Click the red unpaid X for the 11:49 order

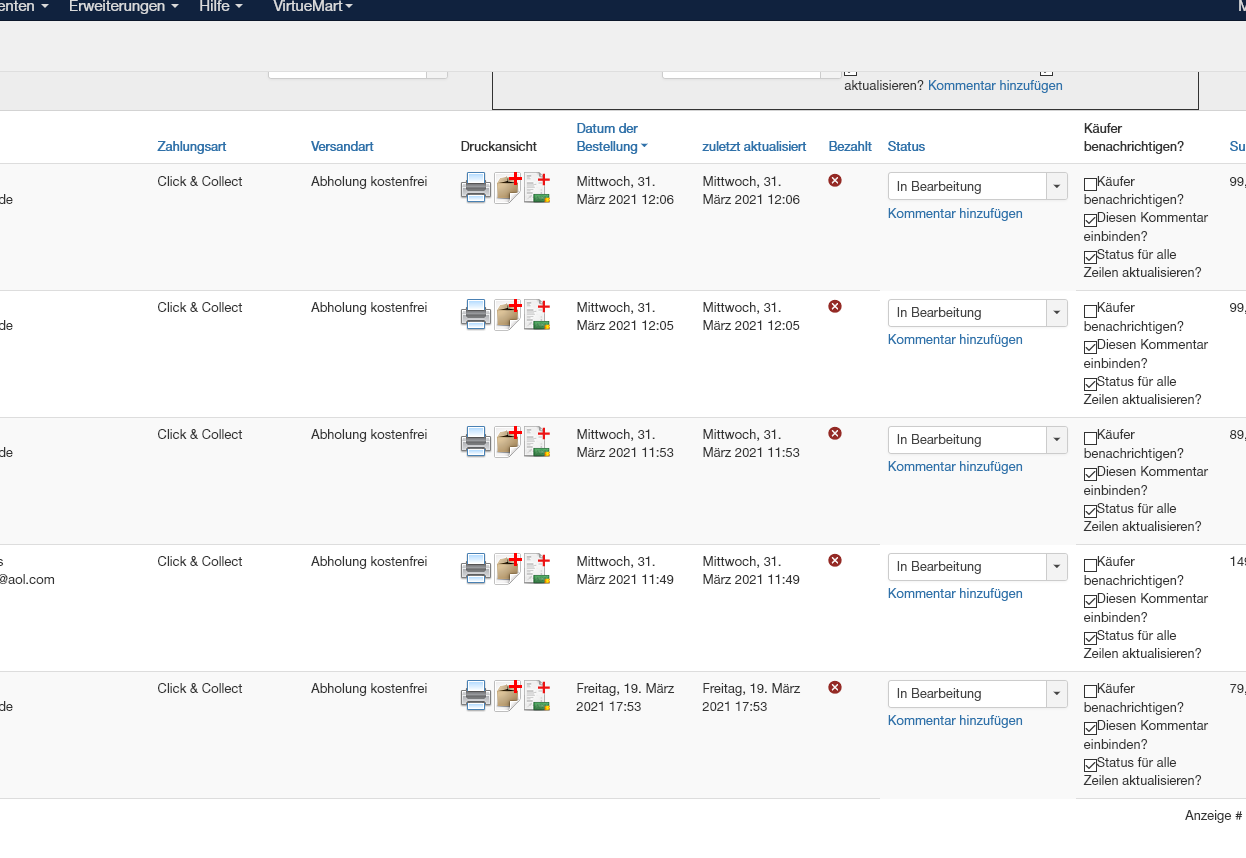point(835,561)
